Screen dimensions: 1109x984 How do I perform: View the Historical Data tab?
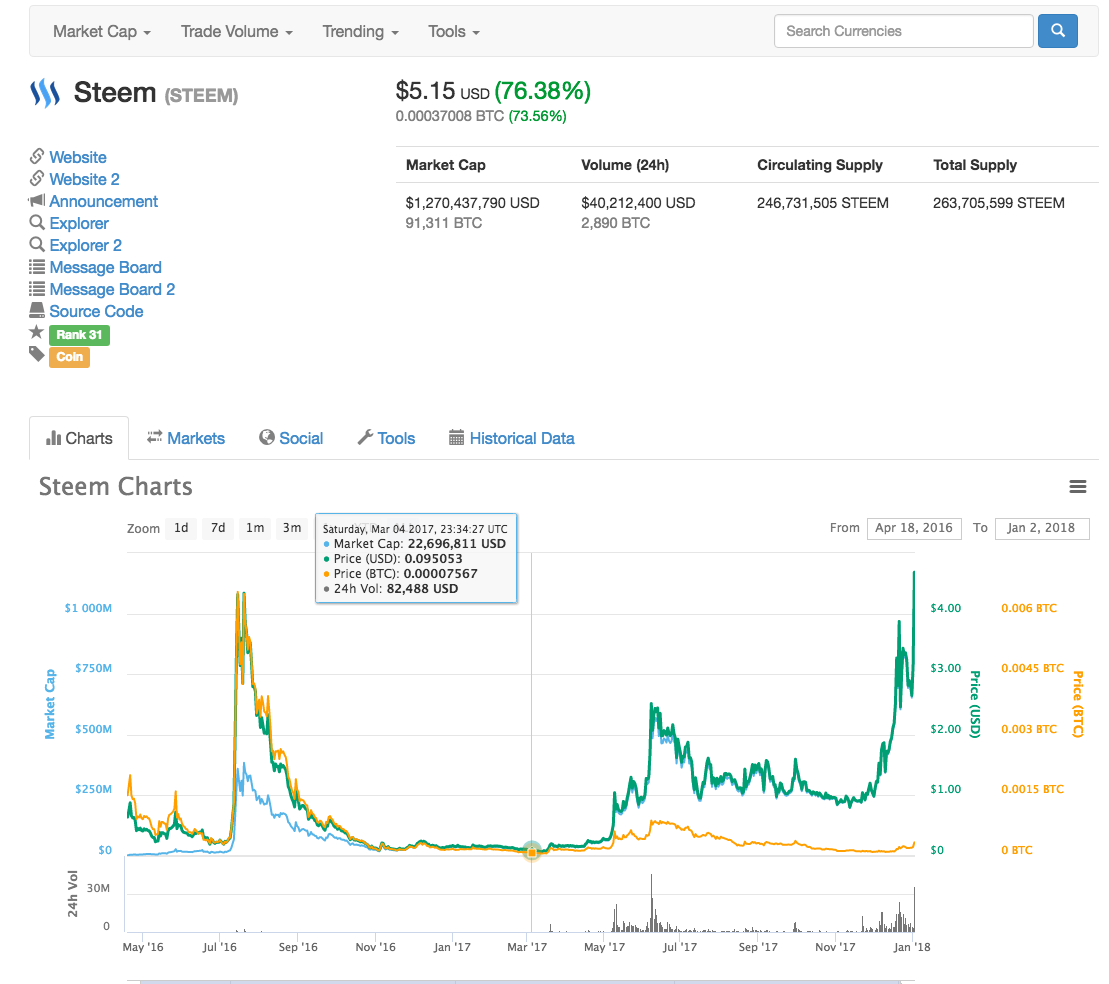point(512,439)
